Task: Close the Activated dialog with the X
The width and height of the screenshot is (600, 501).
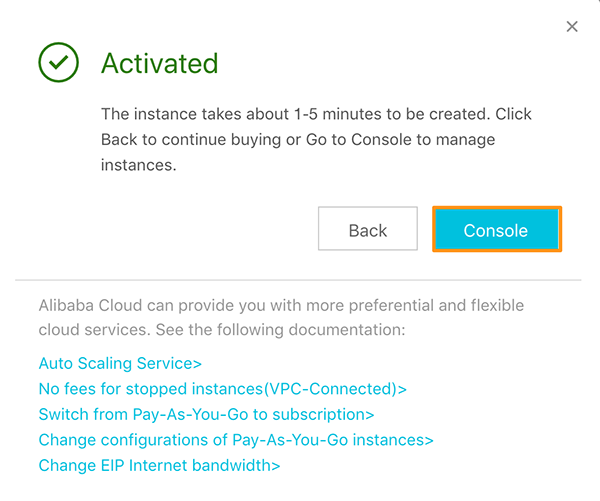Action: [x=572, y=26]
